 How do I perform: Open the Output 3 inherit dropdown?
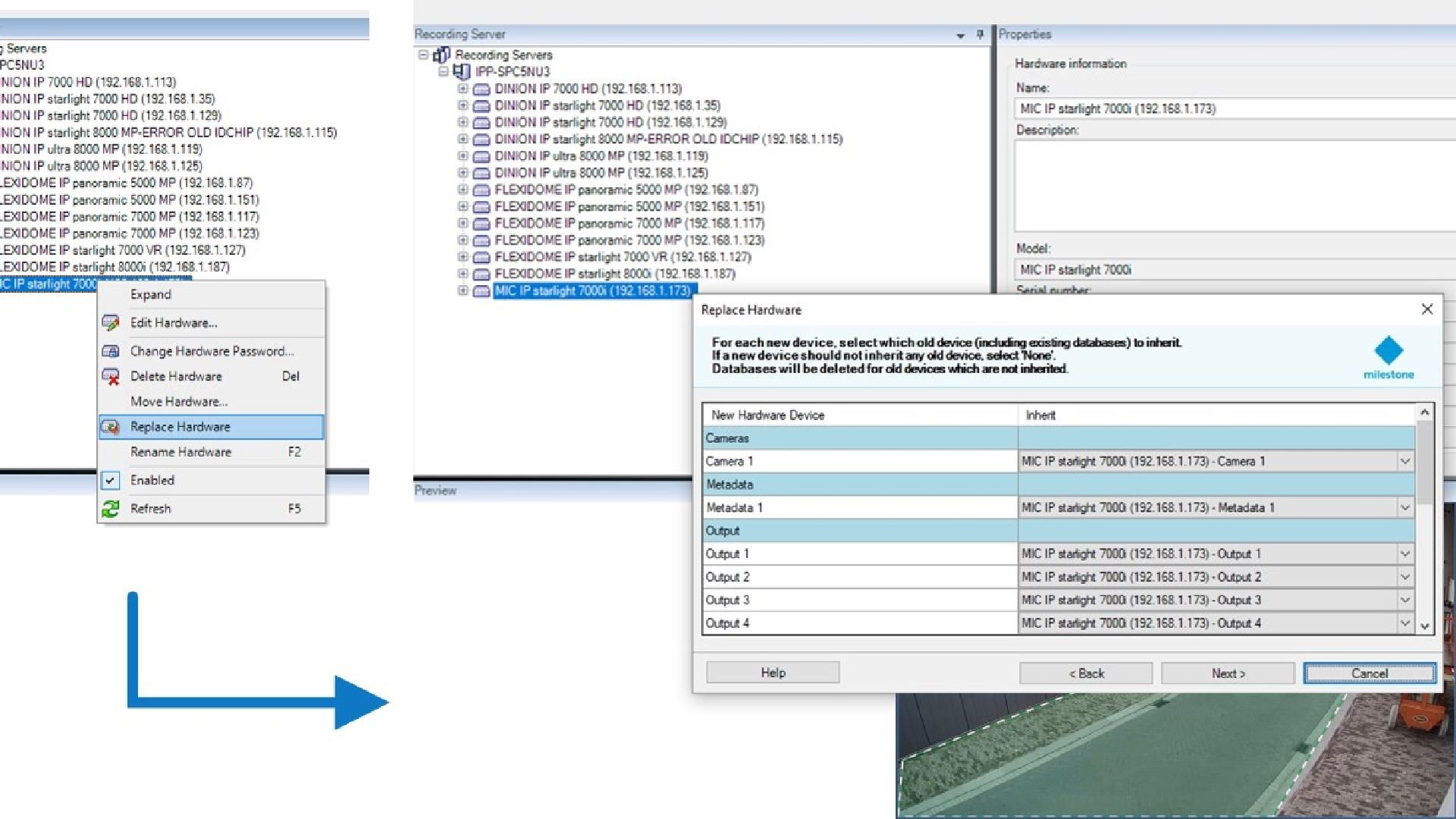click(1405, 600)
